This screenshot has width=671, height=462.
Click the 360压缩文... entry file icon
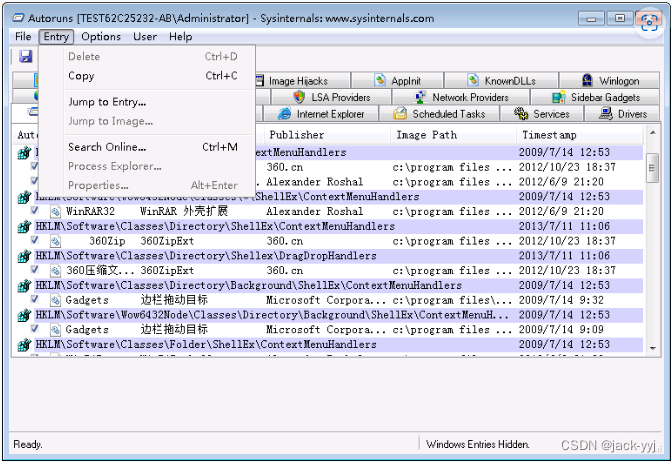click(55, 271)
